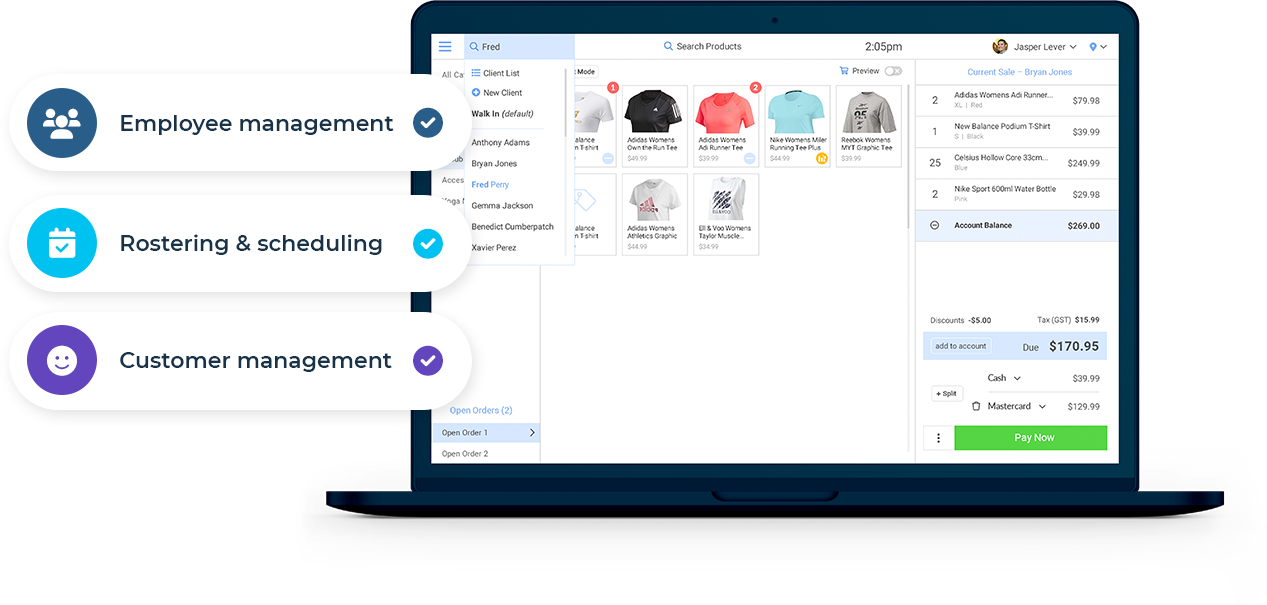The height and width of the screenshot is (605, 1267).
Task: Select Adidas Womens Adi Runner Tee product
Action: point(725,126)
